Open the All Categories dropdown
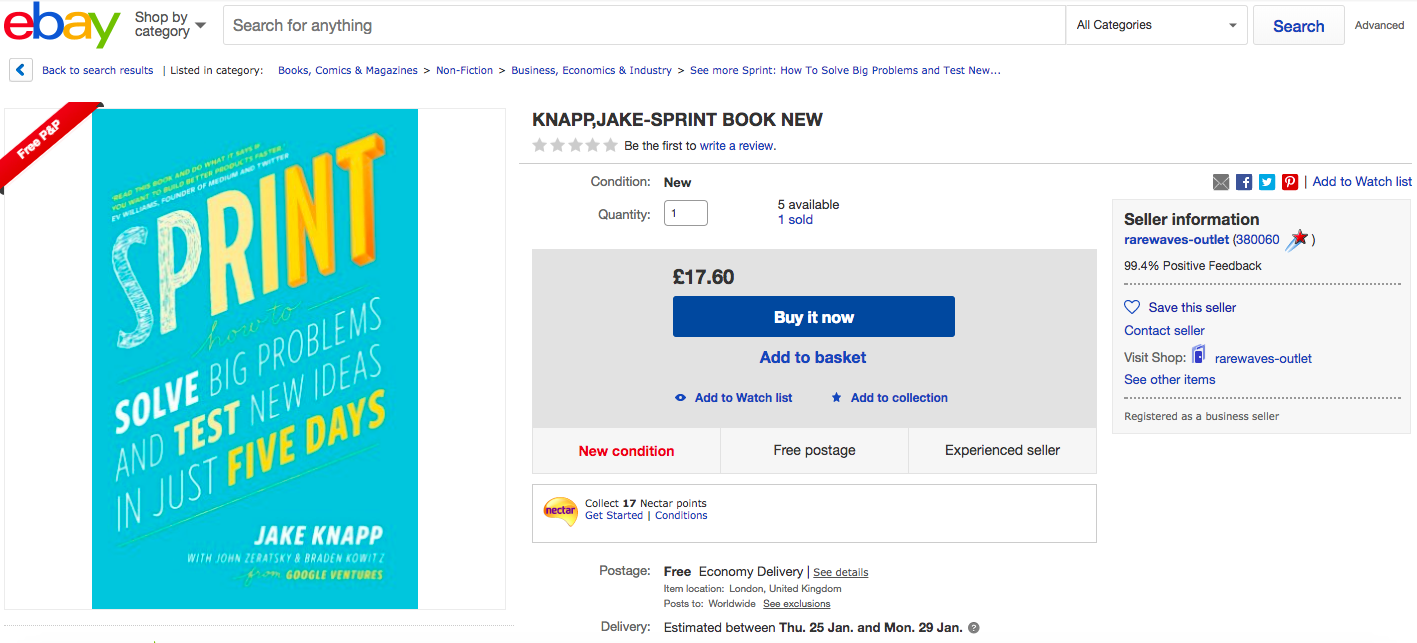This screenshot has height=643, width=1417. click(x=1158, y=25)
